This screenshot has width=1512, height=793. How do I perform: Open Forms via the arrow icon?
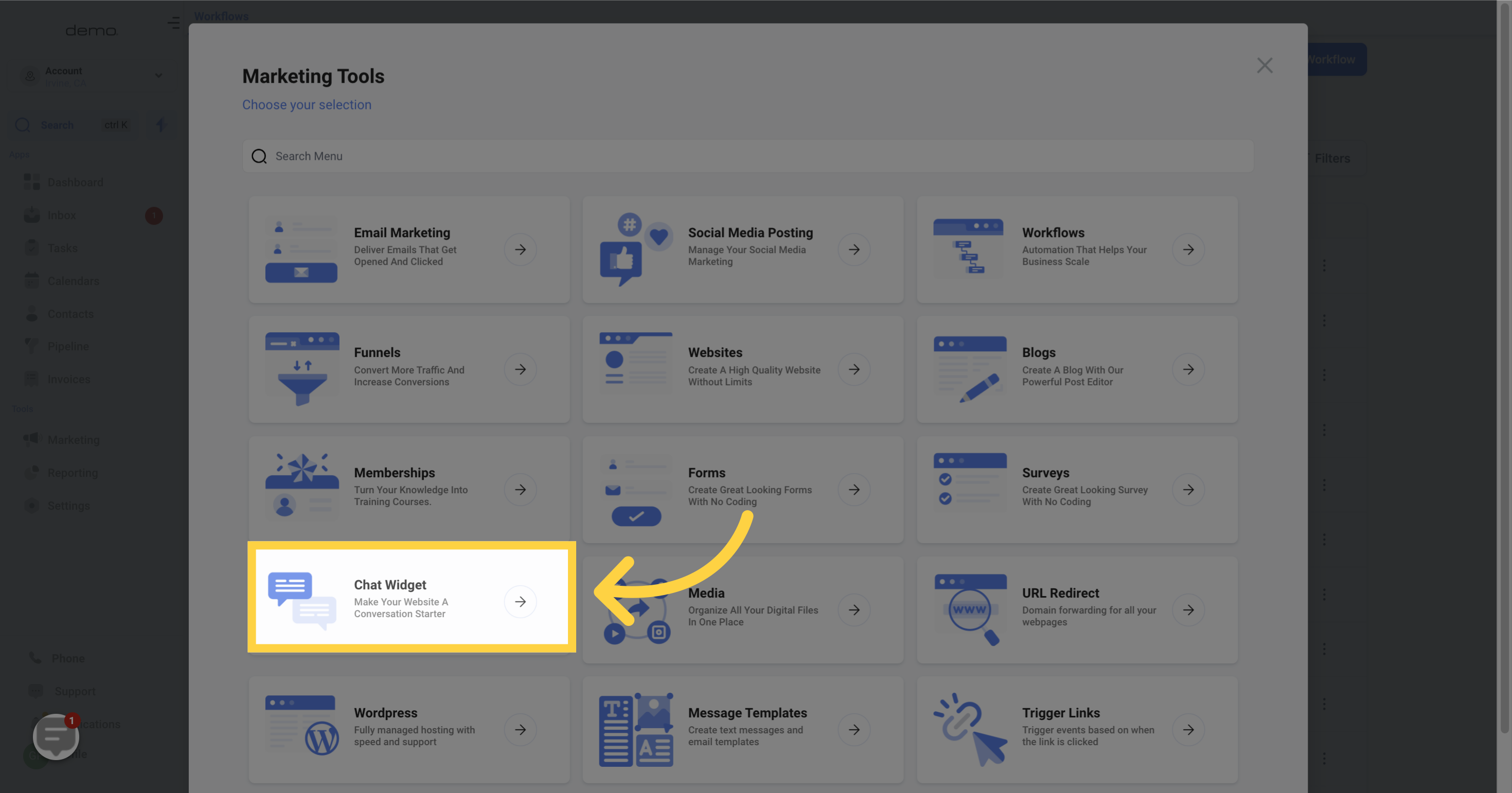coord(854,489)
